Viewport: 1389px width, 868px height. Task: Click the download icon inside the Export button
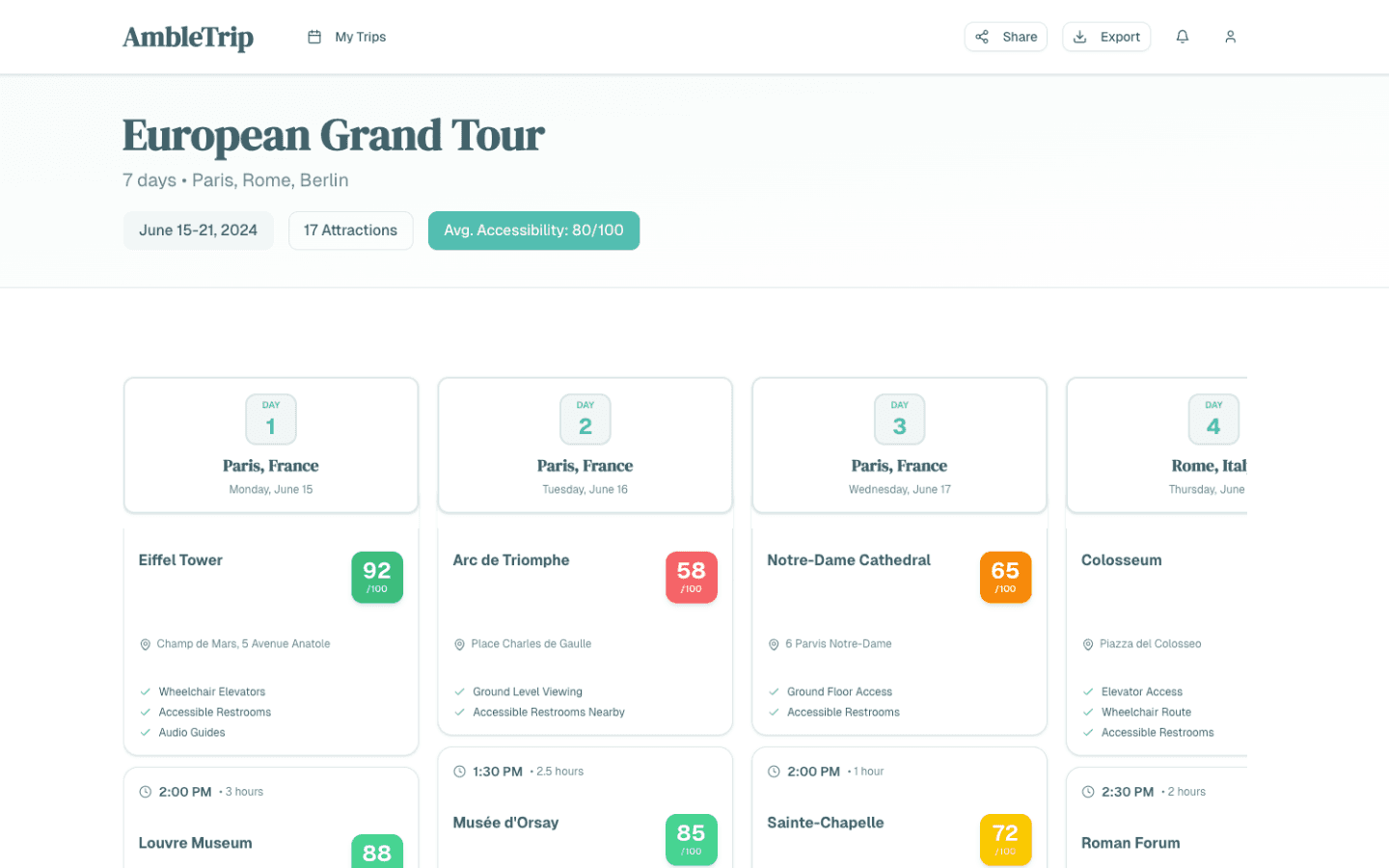(x=1078, y=36)
